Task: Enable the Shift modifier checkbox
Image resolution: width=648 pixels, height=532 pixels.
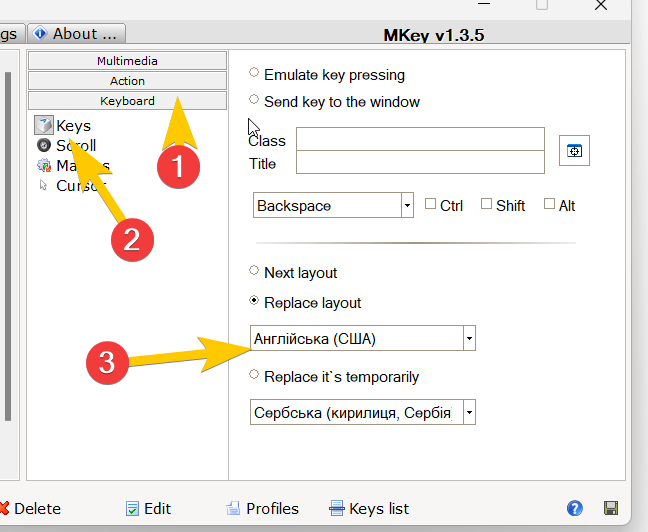Action: click(486, 204)
